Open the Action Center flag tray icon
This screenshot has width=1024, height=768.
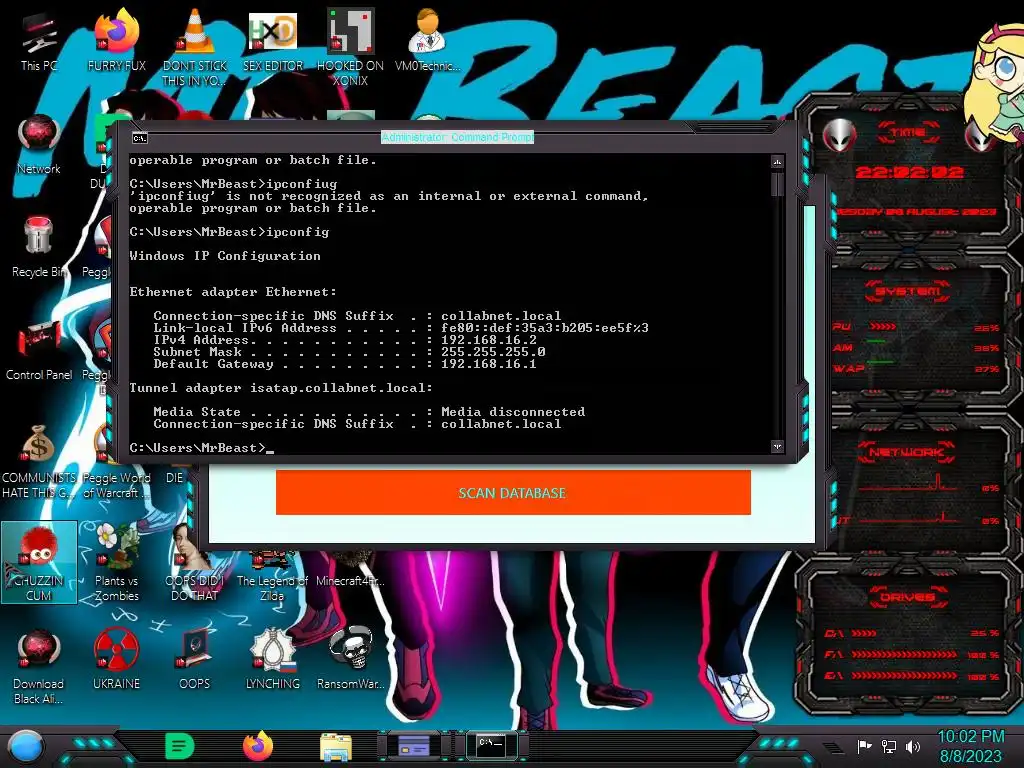click(x=865, y=746)
